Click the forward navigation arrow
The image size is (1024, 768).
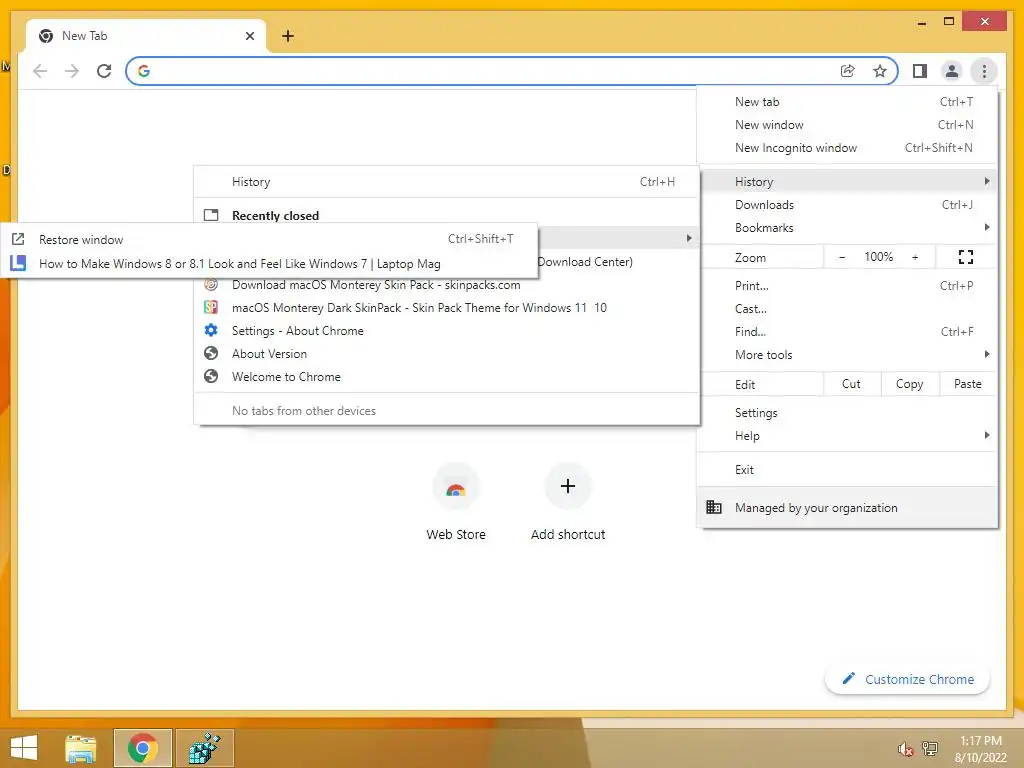(x=72, y=71)
